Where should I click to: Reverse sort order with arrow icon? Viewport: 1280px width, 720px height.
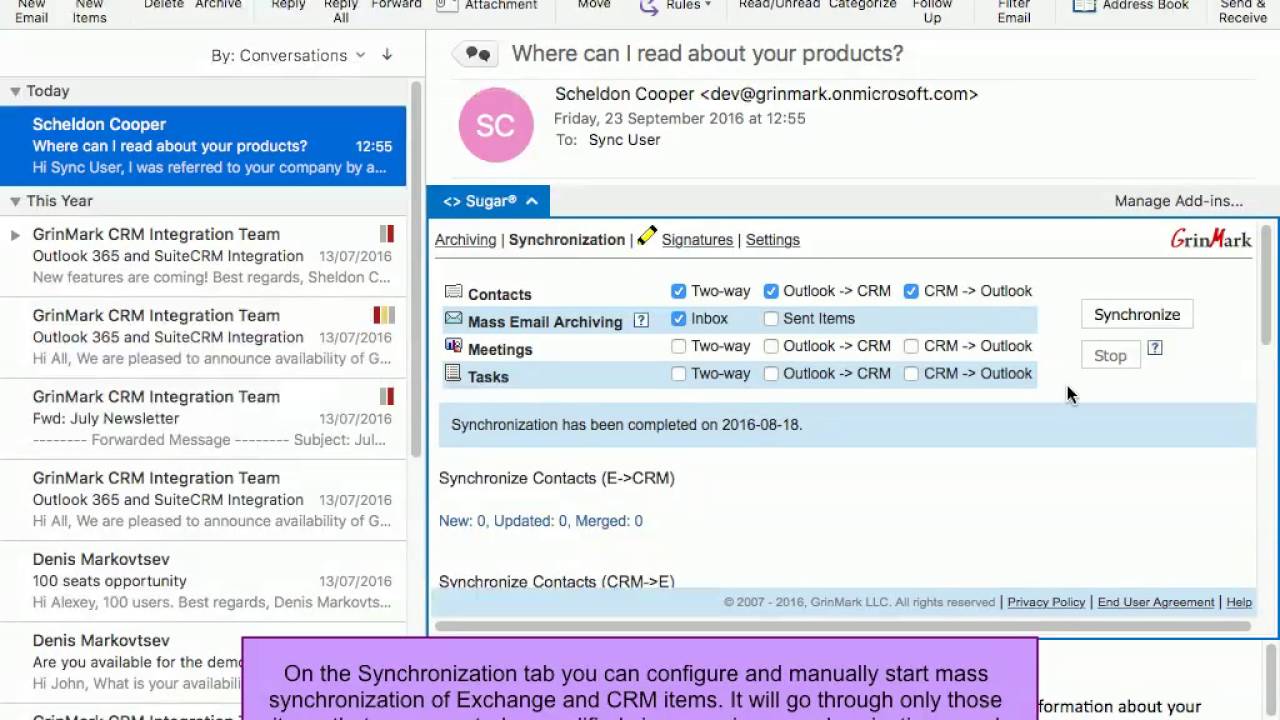(x=387, y=55)
